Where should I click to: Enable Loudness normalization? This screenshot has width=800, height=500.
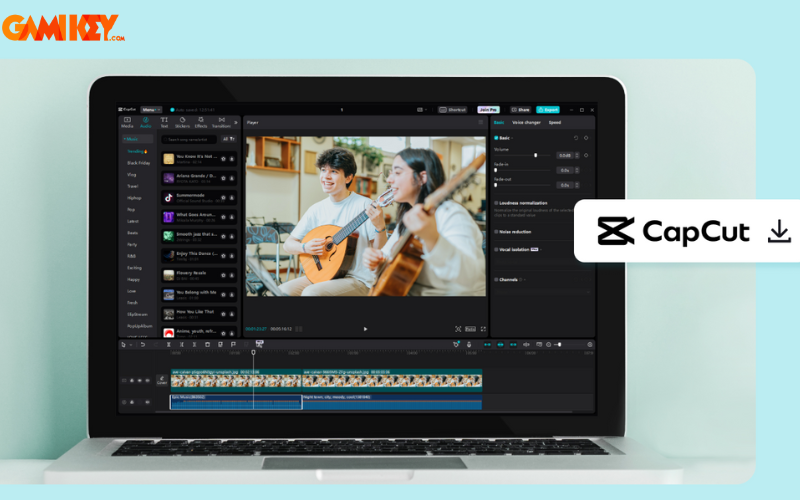point(496,203)
